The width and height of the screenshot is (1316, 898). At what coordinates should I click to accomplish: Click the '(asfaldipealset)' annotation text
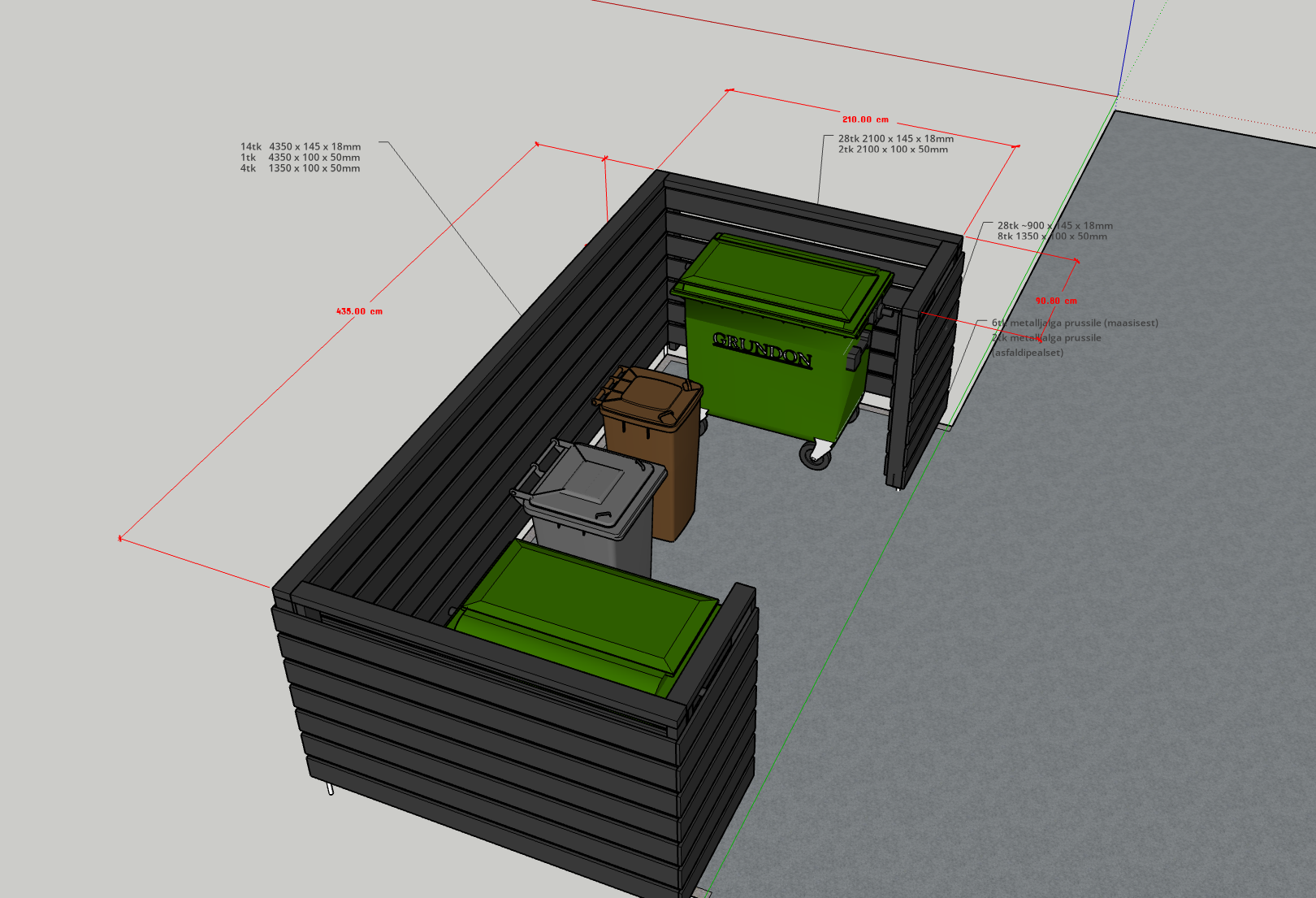[x=1028, y=353]
